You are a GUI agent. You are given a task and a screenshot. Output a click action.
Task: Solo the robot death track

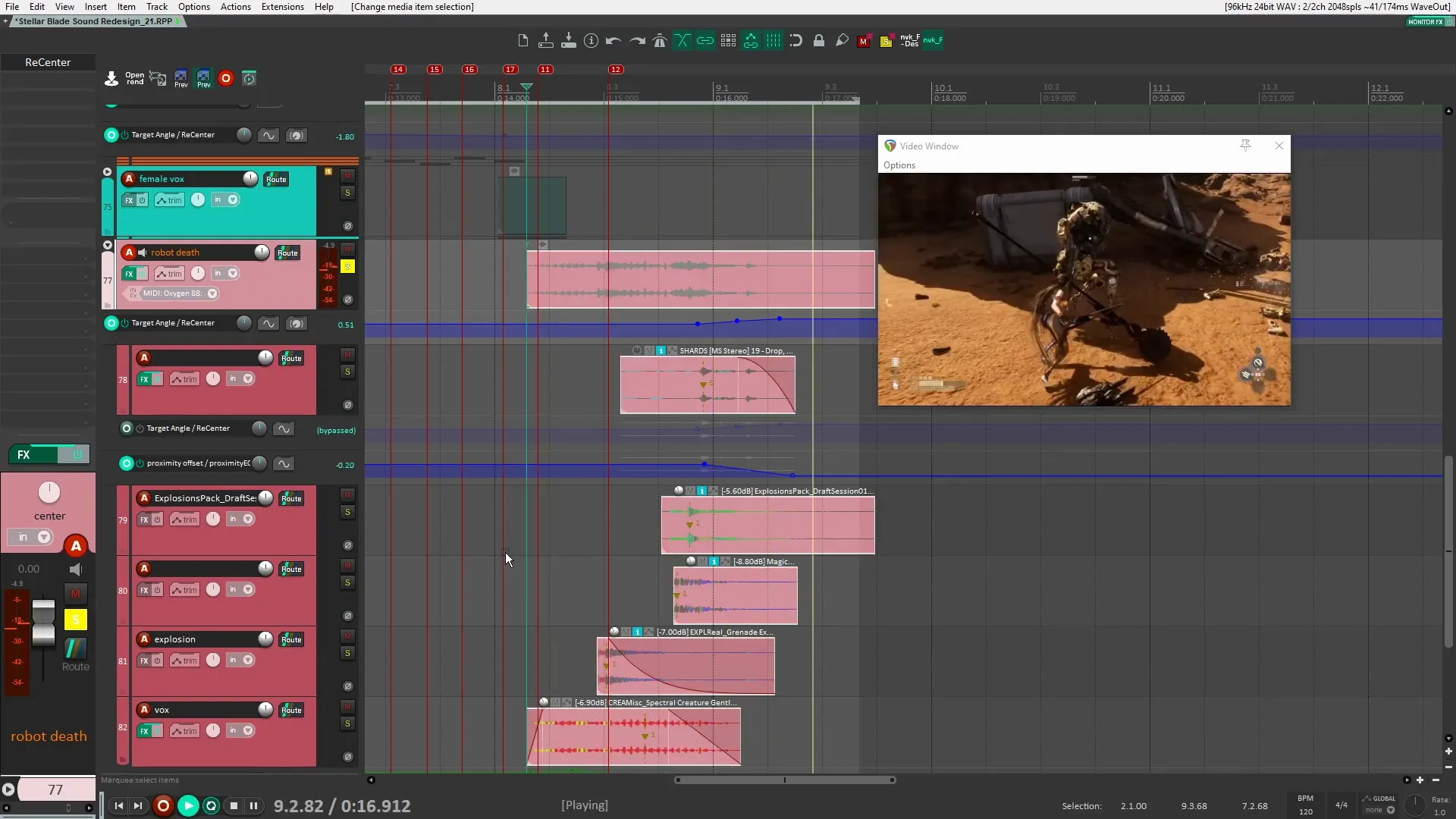click(x=348, y=267)
